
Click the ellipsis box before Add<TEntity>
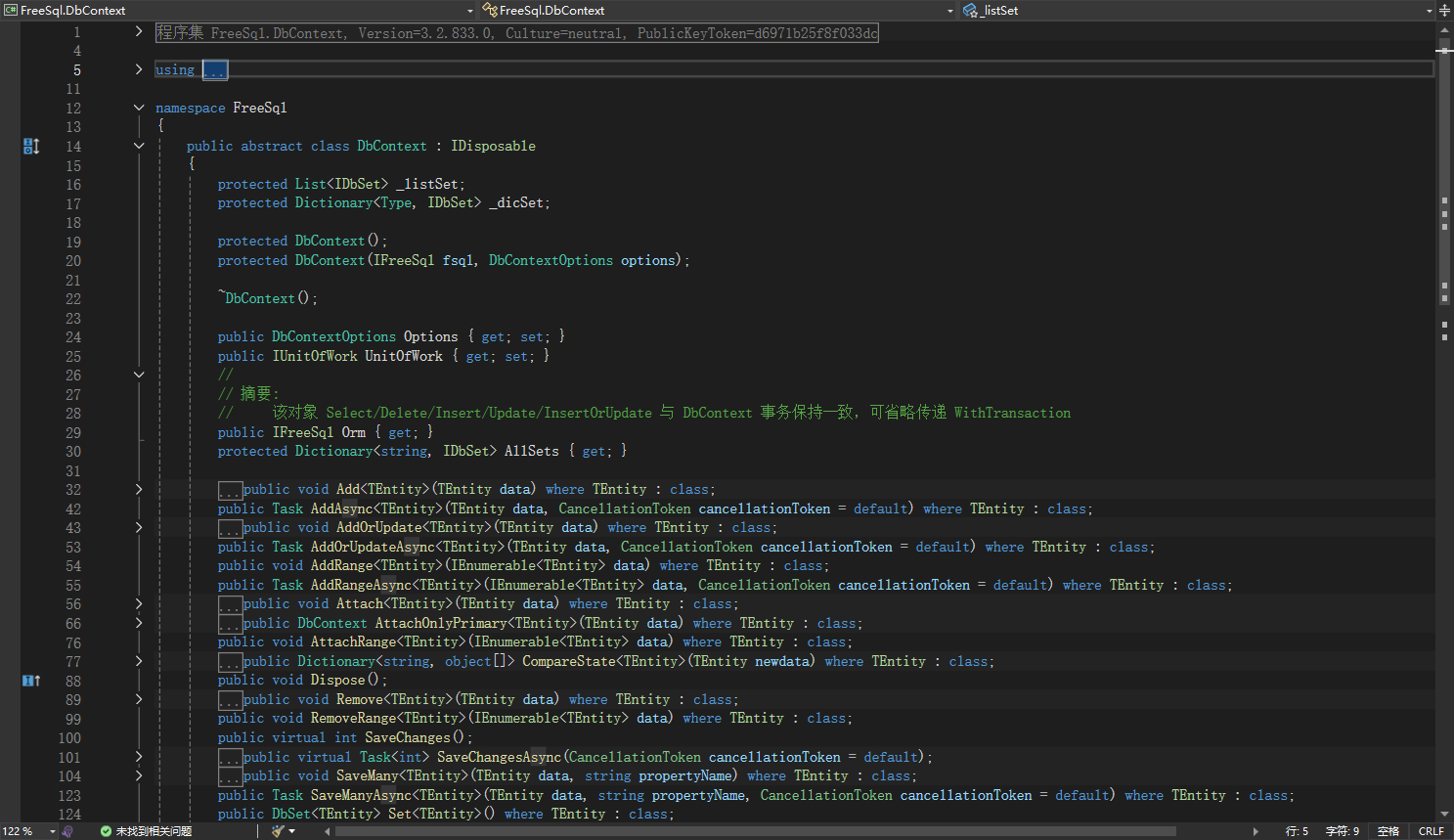pos(230,490)
